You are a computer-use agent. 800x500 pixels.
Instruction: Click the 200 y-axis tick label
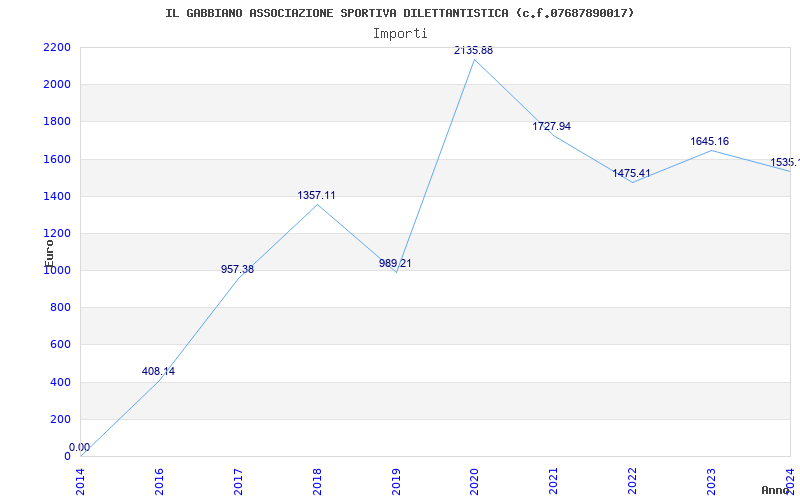click(61, 420)
